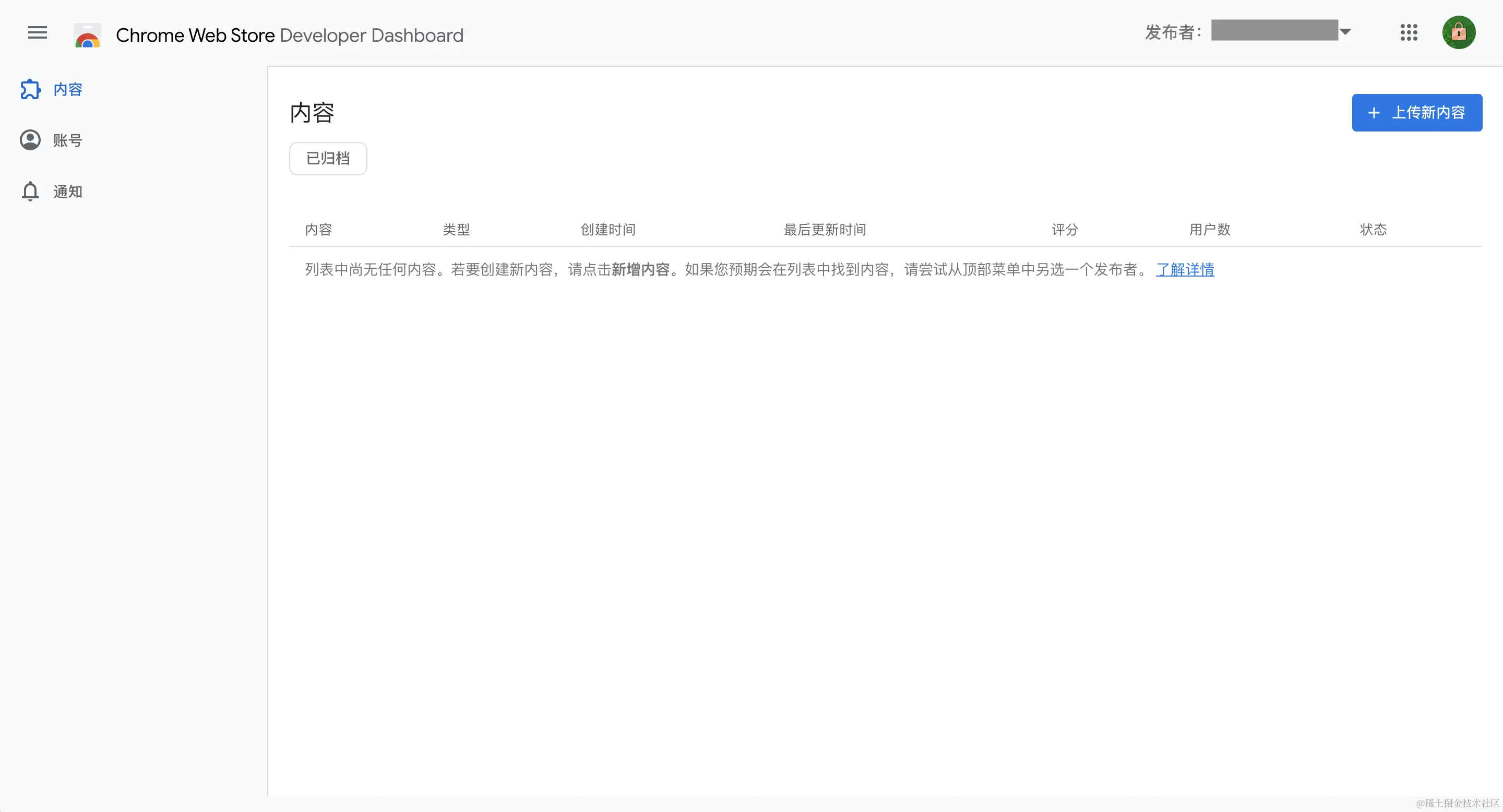
Task: Click the puzzle-piece 内容 icon
Action: (30, 89)
